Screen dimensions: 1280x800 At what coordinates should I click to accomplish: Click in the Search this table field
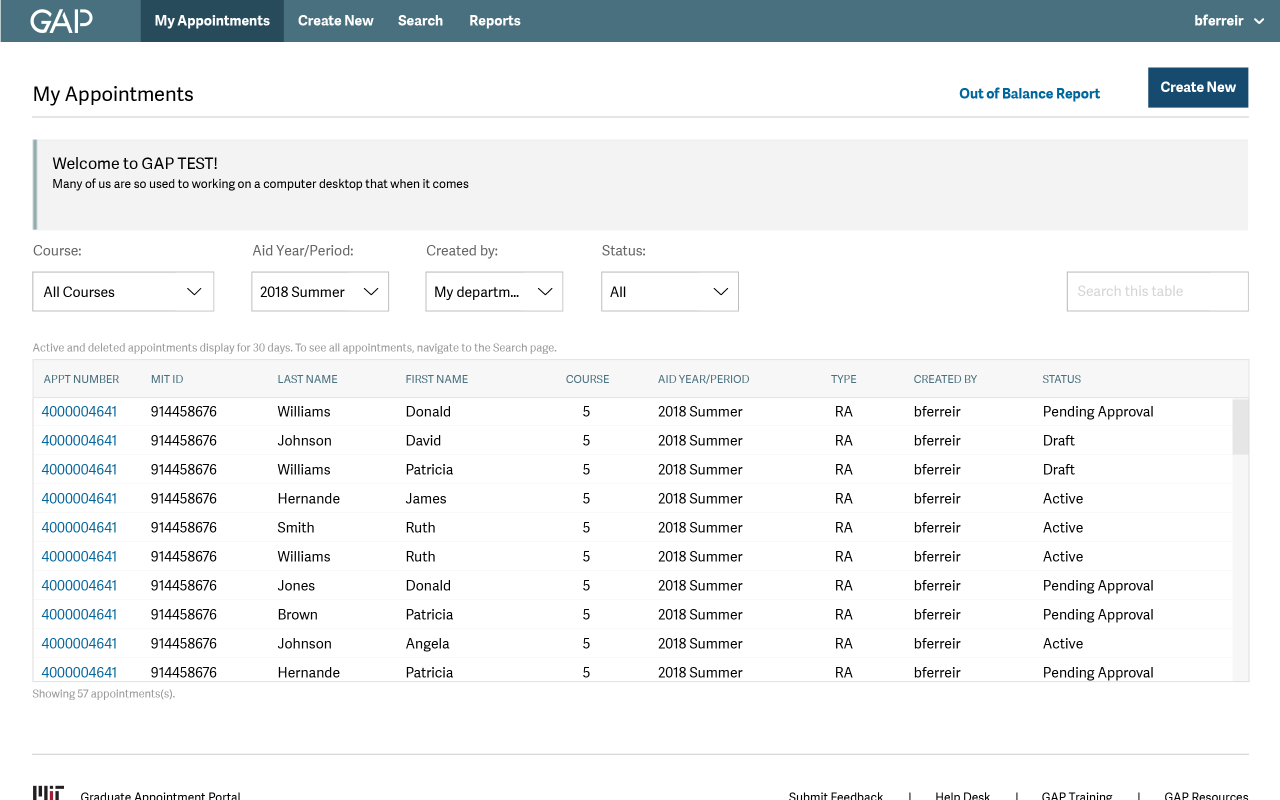1157,292
